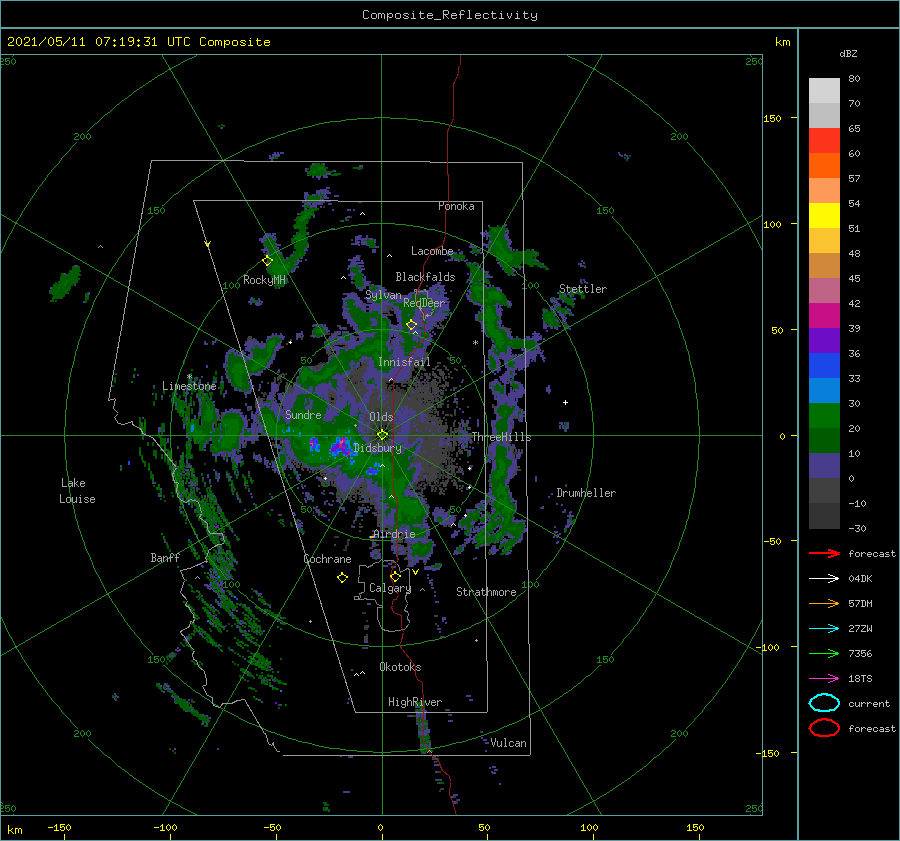
Task: Click the RockyMH label
Action: 264,280
